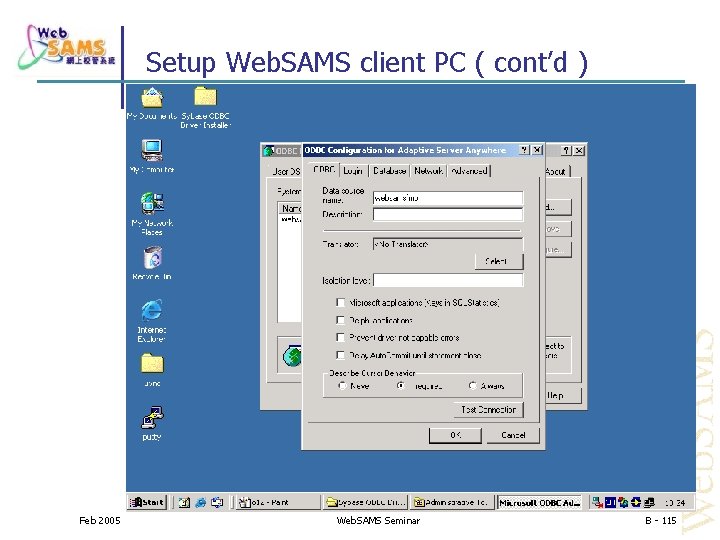
Task: Cancel the ODBC configuration dialog
Action: [x=513, y=435]
